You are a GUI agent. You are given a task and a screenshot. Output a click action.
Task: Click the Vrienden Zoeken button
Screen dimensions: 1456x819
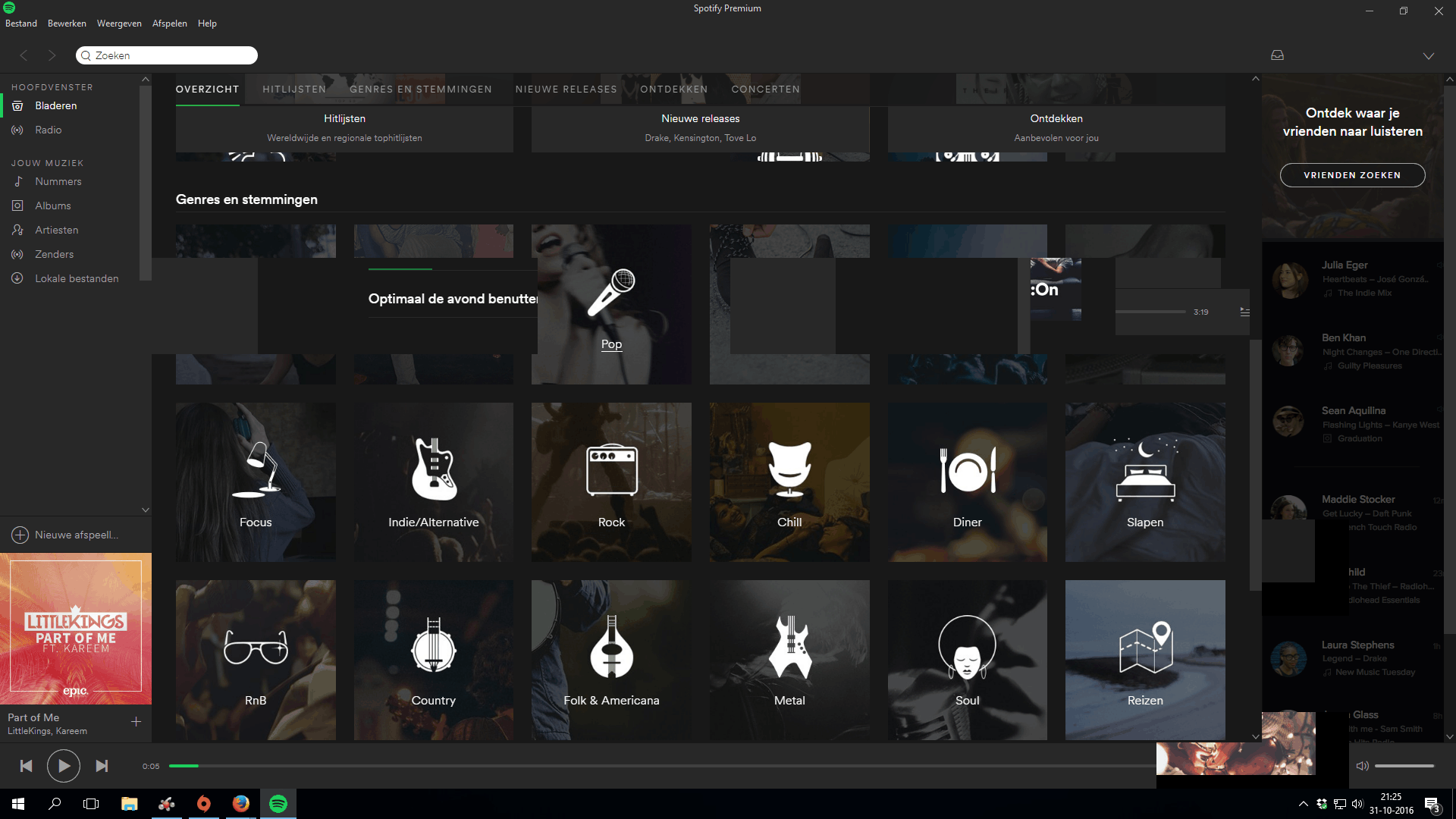(x=1351, y=175)
